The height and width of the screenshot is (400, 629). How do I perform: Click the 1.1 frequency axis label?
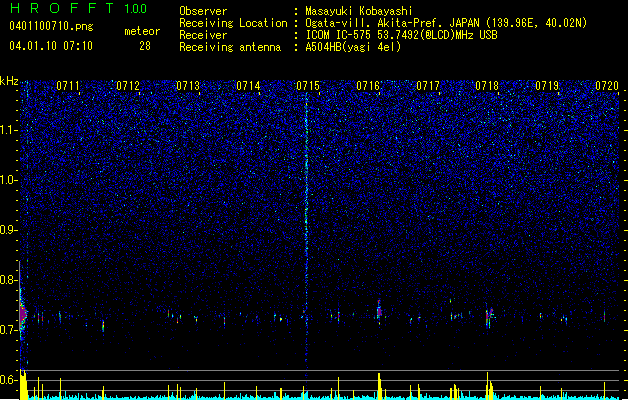(x=8, y=130)
